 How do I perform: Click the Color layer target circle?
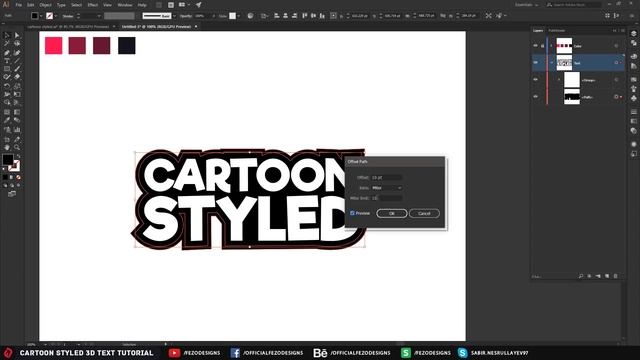coord(616,46)
